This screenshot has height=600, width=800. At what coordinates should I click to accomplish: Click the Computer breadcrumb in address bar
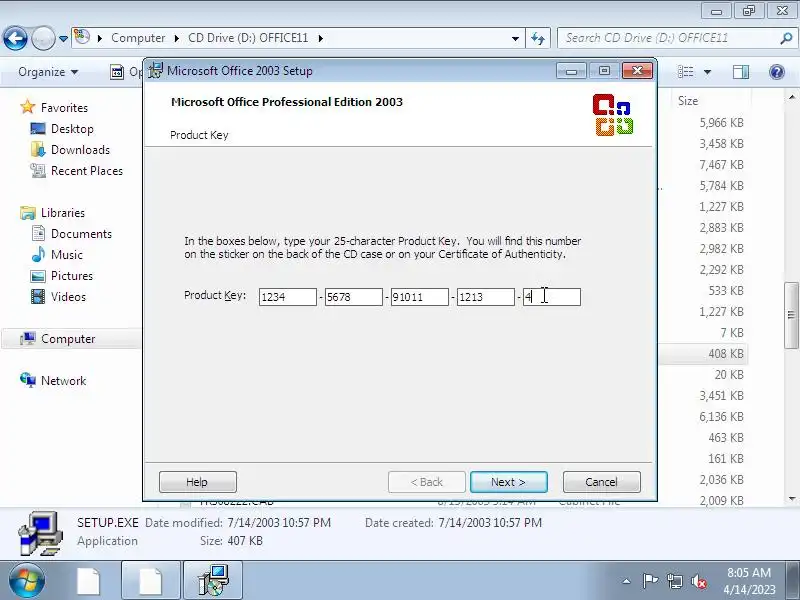pyautogui.click(x=138, y=38)
